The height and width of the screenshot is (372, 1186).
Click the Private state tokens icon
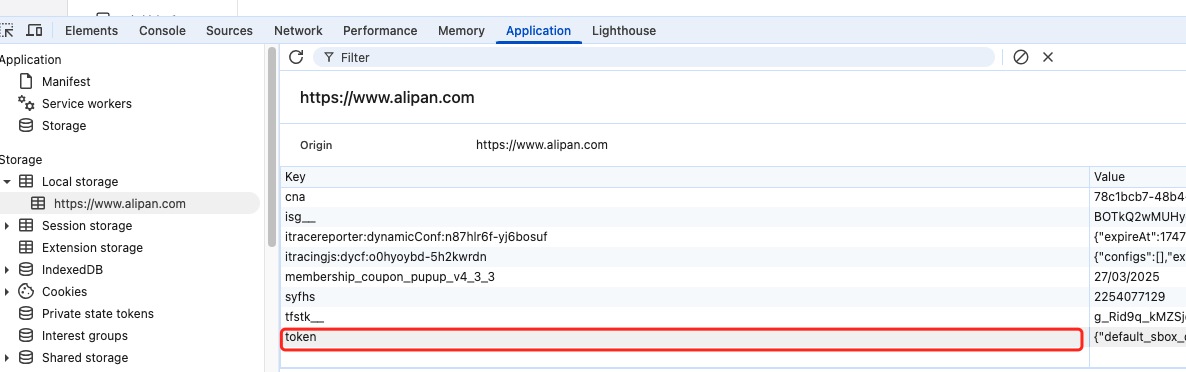point(26,313)
